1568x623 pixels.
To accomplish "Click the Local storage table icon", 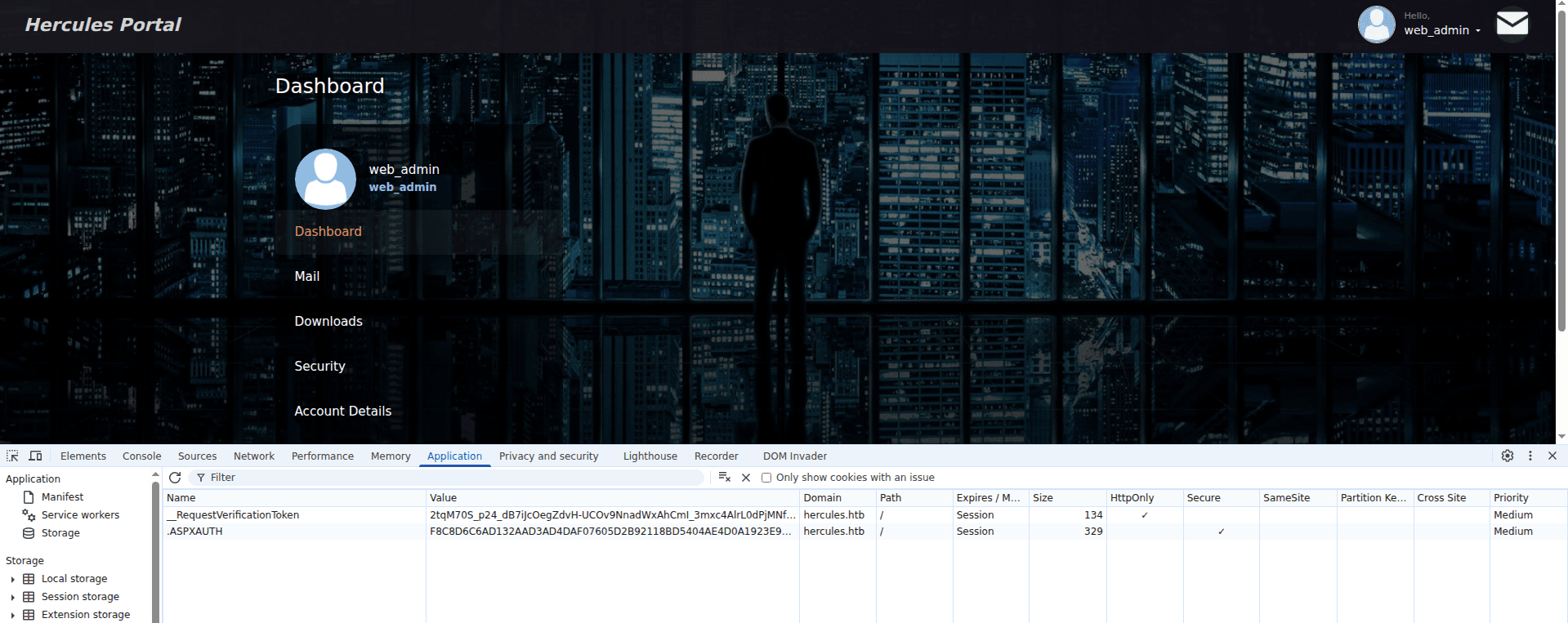I will pyautogui.click(x=29, y=579).
